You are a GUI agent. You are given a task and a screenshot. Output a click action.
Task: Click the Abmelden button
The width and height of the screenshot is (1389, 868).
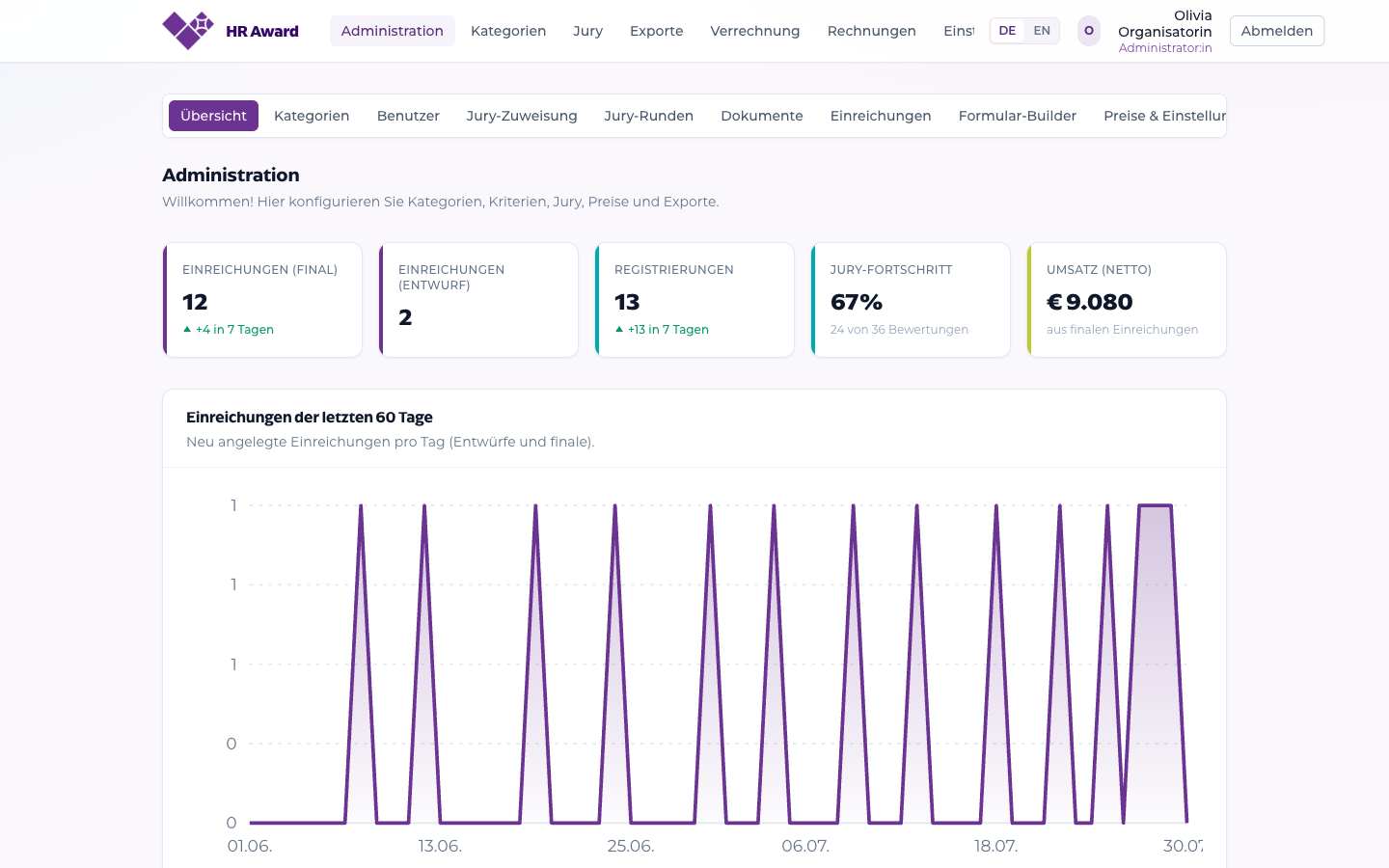click(1277, 31)
